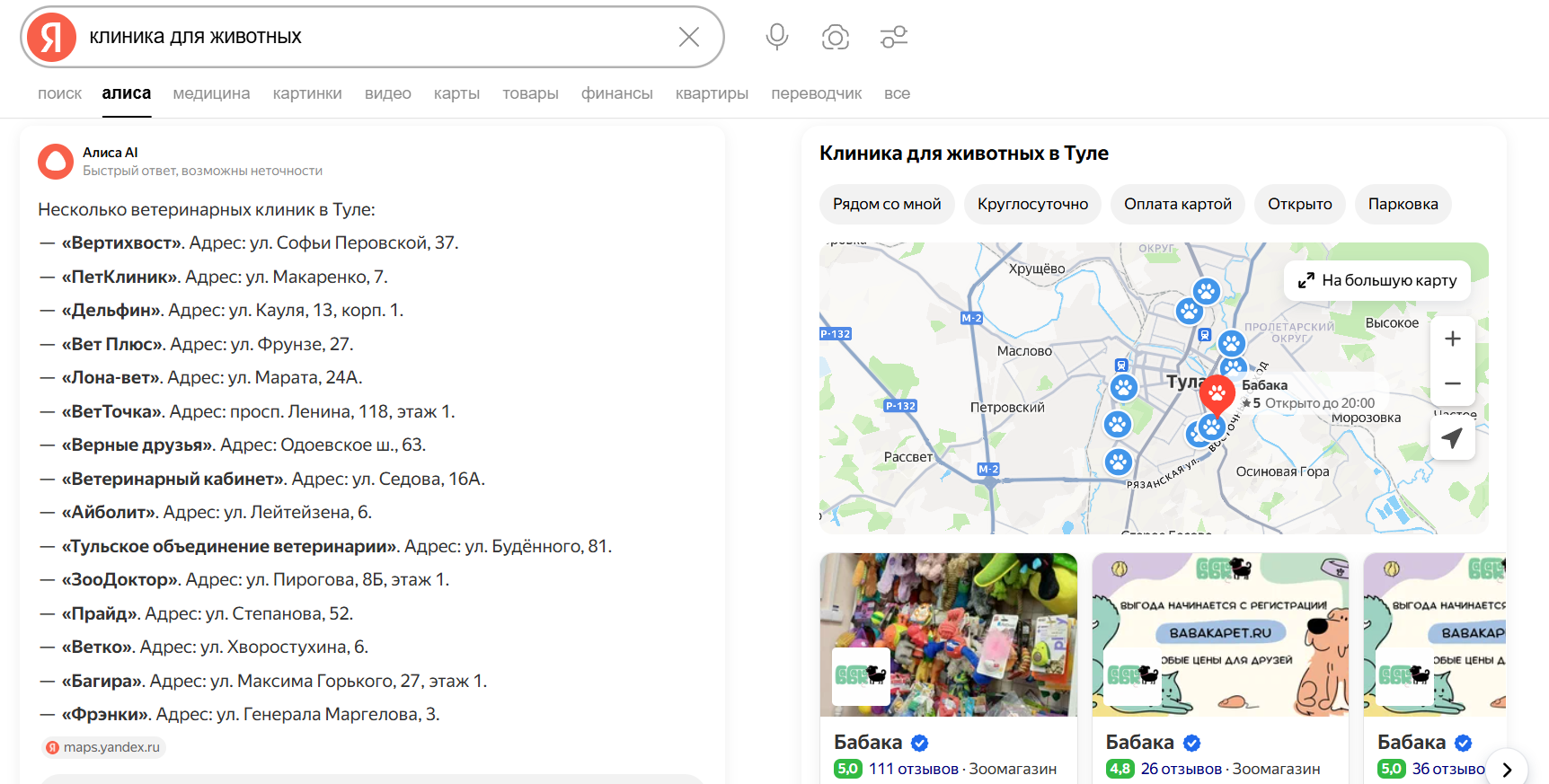Clear the search query with X icon
This screenshot has width=1549, height=784.
[688, 37]
